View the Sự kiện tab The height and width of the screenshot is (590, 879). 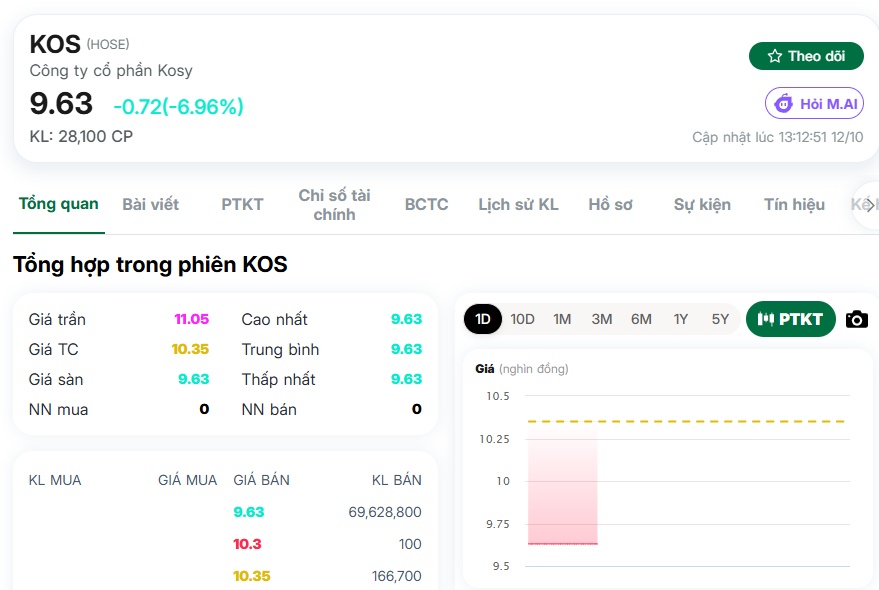coord(702,205)
